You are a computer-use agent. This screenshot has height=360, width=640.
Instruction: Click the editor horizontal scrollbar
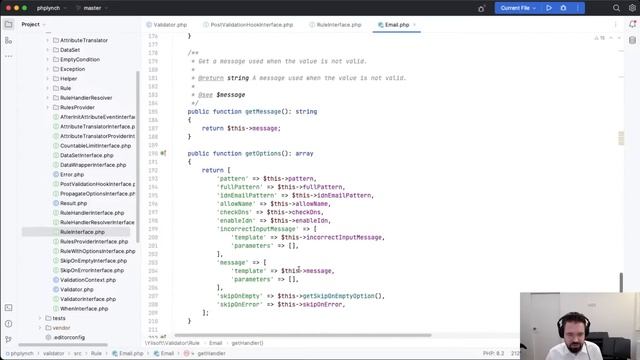tap(303, 335)
